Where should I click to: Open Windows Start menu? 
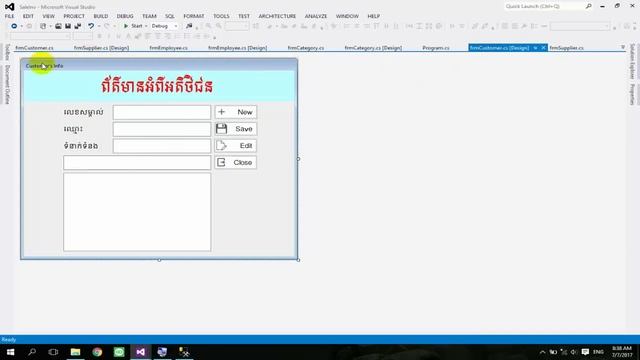(x=11, y=352)
